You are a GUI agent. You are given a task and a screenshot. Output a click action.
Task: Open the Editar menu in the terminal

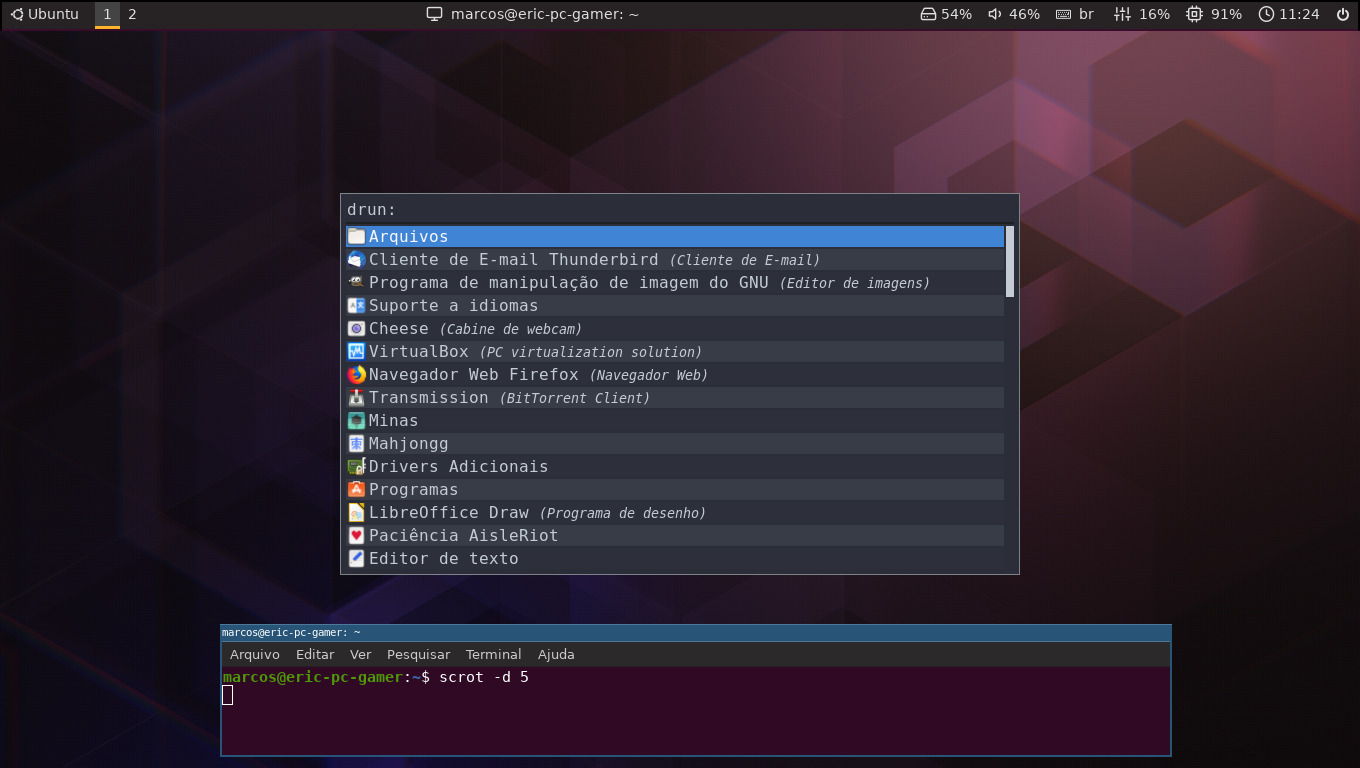pos(315,654)
